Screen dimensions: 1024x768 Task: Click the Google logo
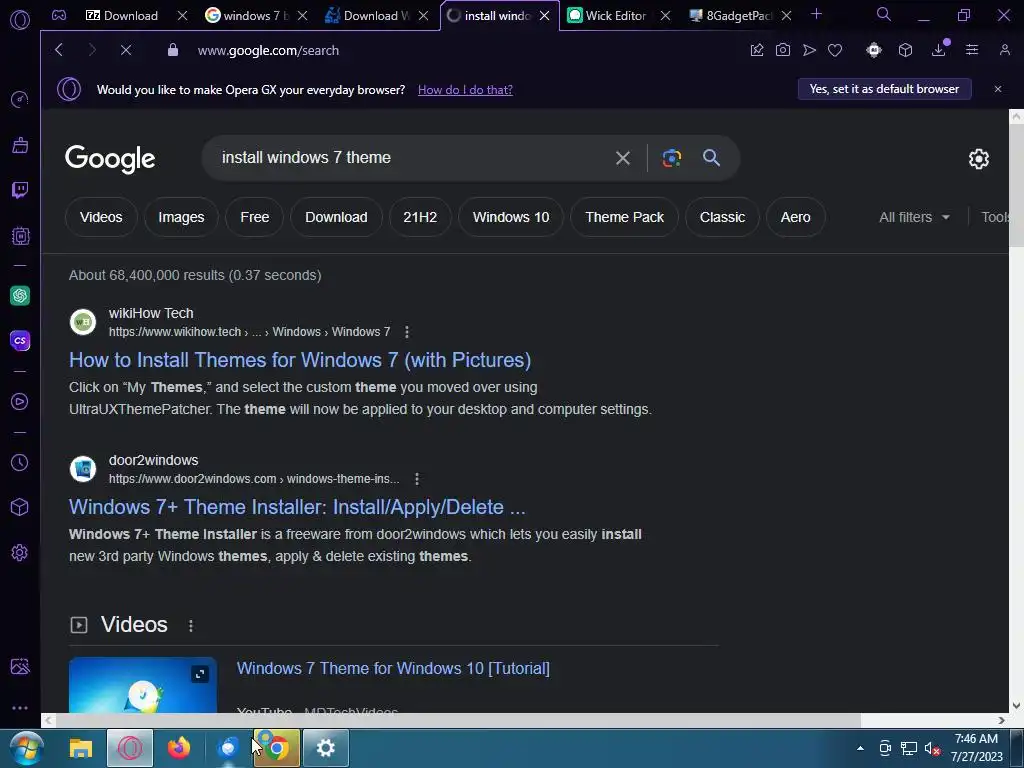[x=110, y=159]
